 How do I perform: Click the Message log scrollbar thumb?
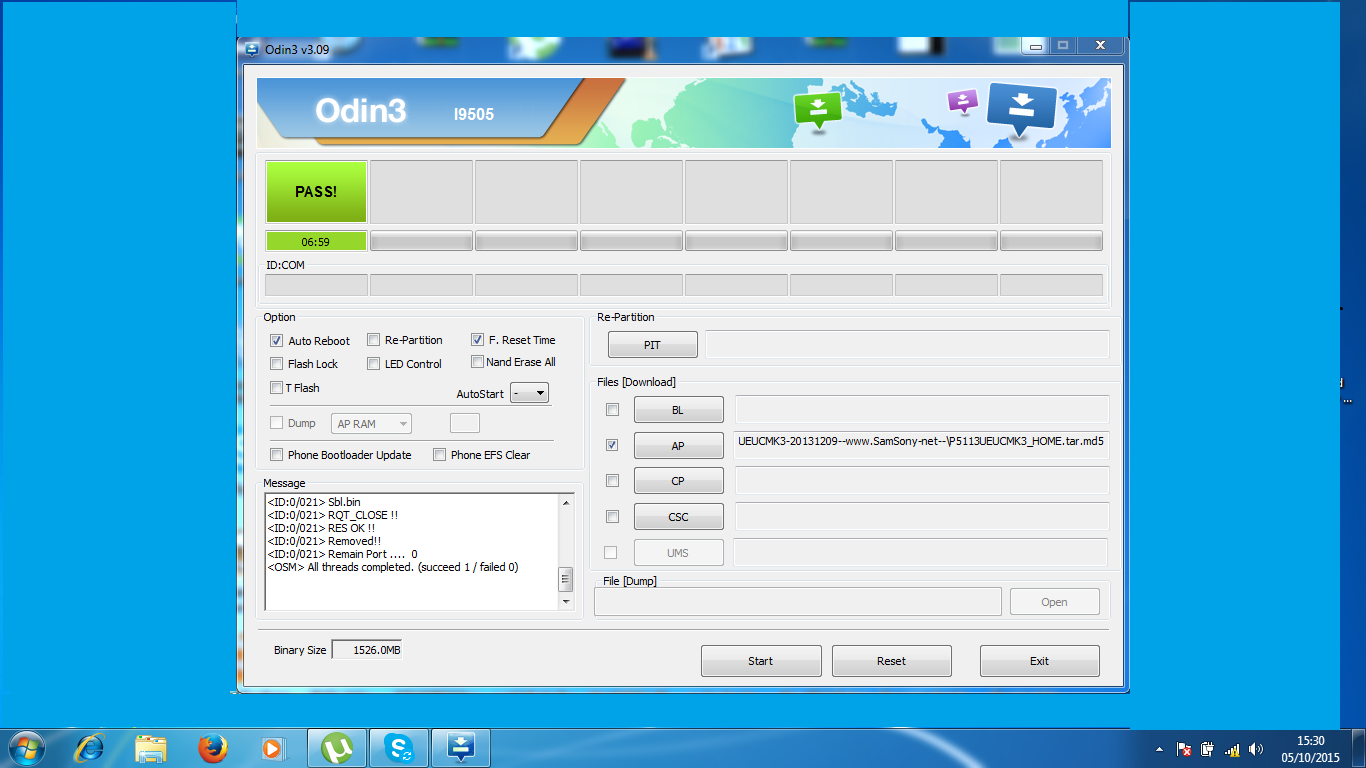[566, 580]
